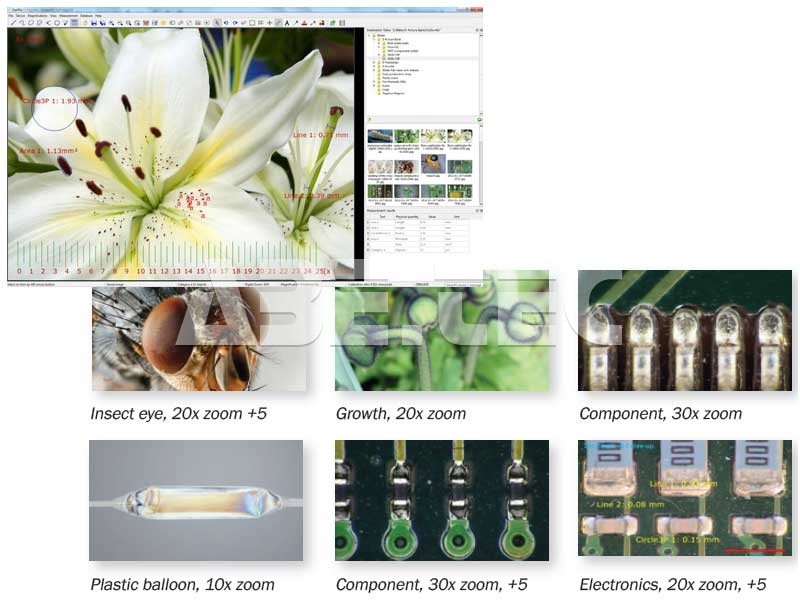Select the line drawing tool in toolbar
Viewport: 800px width, 600px height.
[x=15, y=22]
